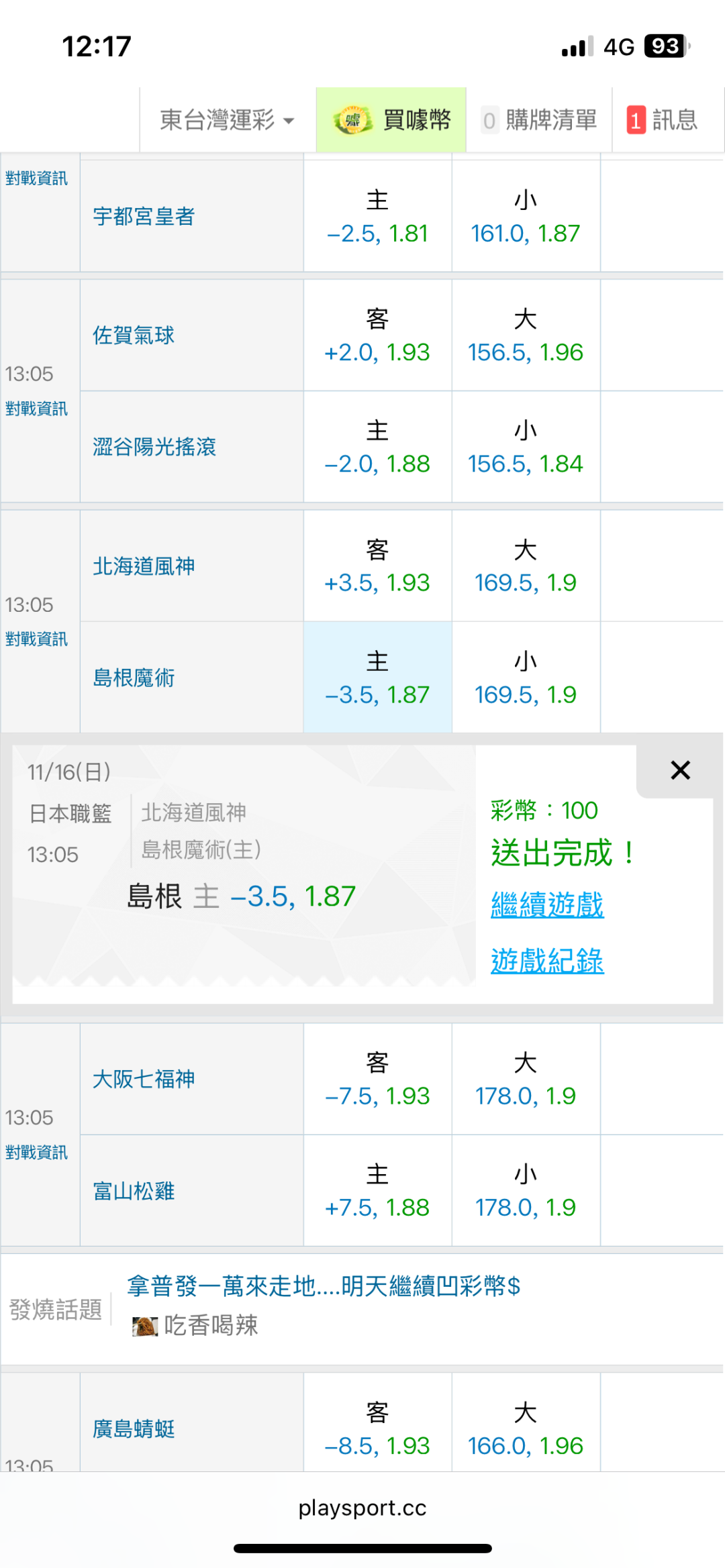Tap the user avatar next to 吃香喝辣

click(x=144, y=1326)
